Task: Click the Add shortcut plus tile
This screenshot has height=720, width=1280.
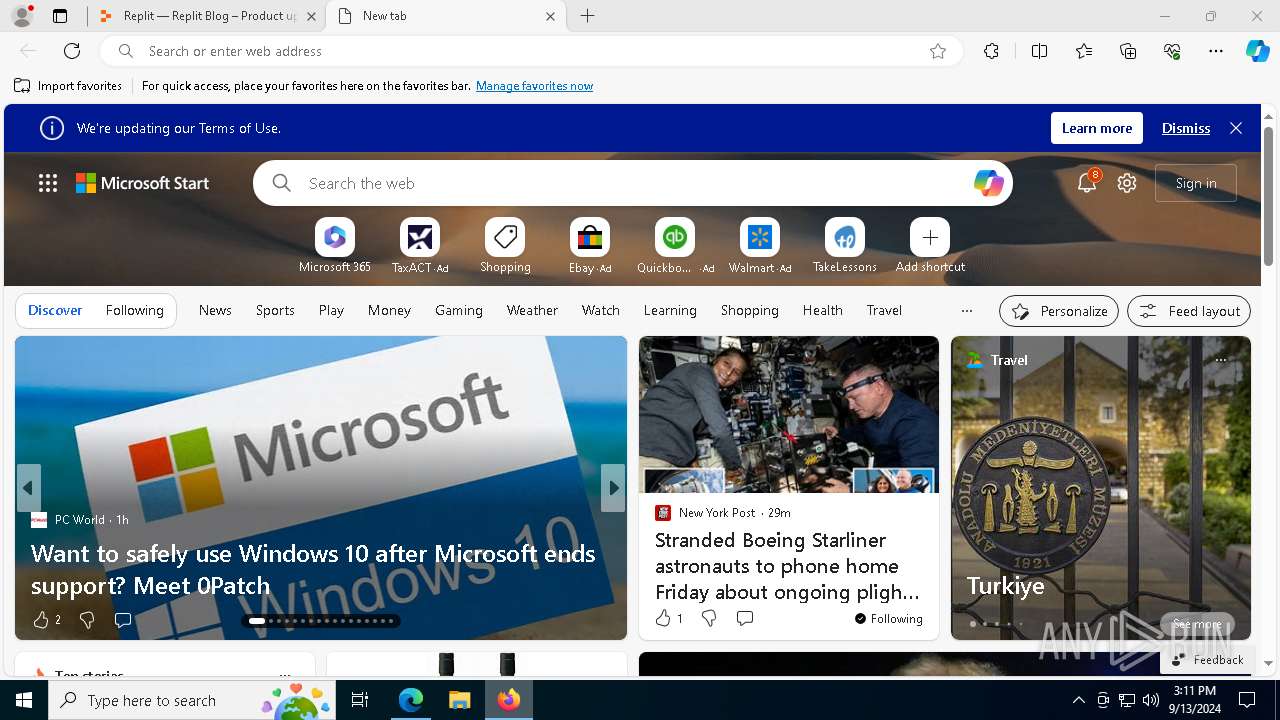Action: tap(930, 238)
